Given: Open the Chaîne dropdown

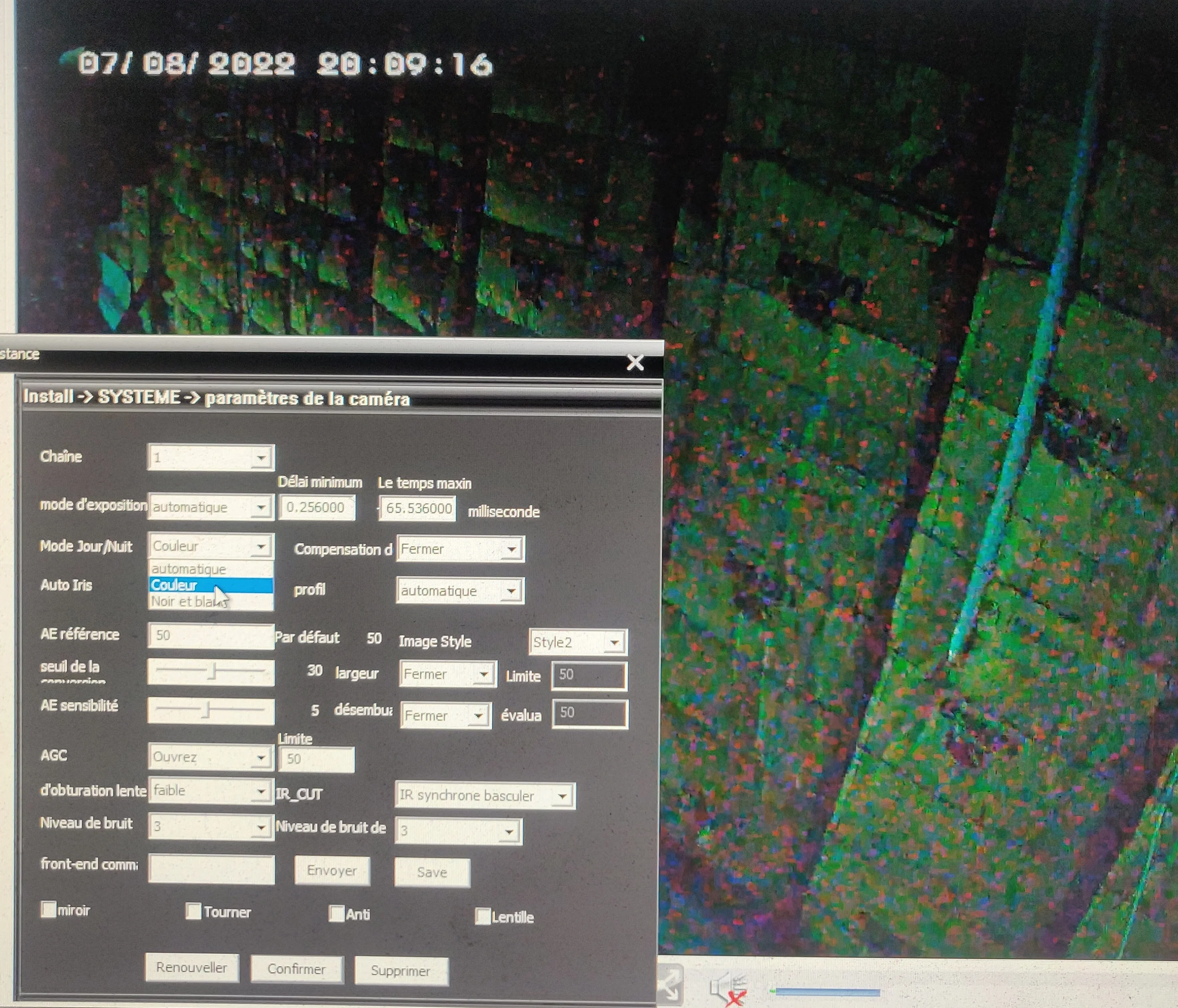Looking at the screenshot, I should [x=261, y=458].
